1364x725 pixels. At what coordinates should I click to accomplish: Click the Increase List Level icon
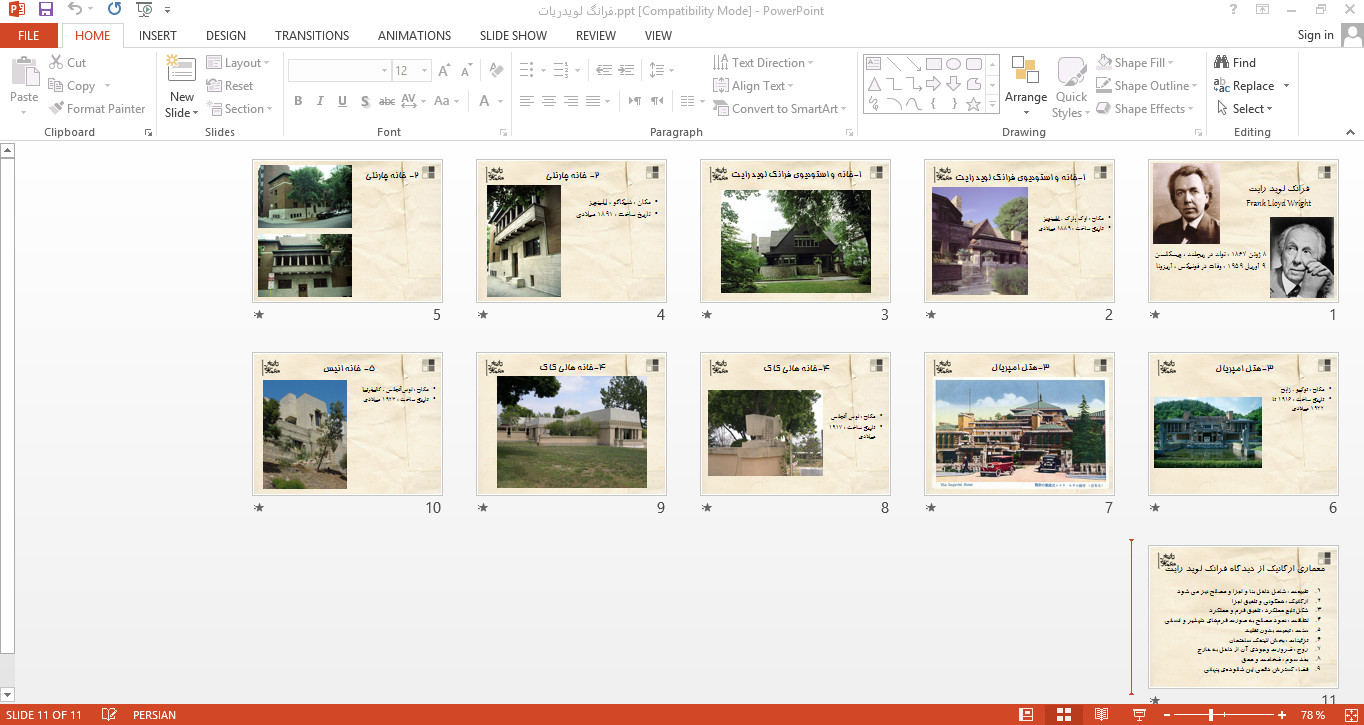[626, 71]
